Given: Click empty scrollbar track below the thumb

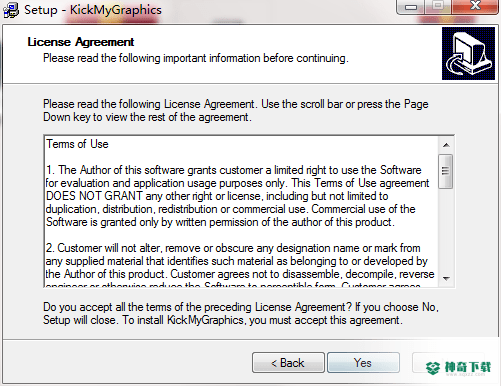Looking at the screenshot, I should click(x=446, y=230).
